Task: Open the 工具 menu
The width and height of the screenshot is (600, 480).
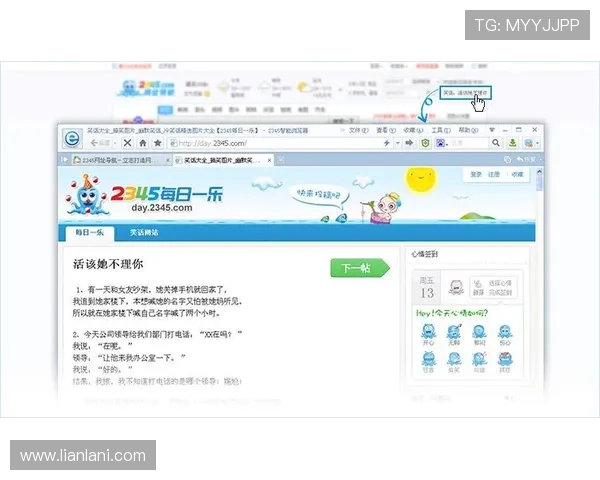Action: click(x=441, y=130)
